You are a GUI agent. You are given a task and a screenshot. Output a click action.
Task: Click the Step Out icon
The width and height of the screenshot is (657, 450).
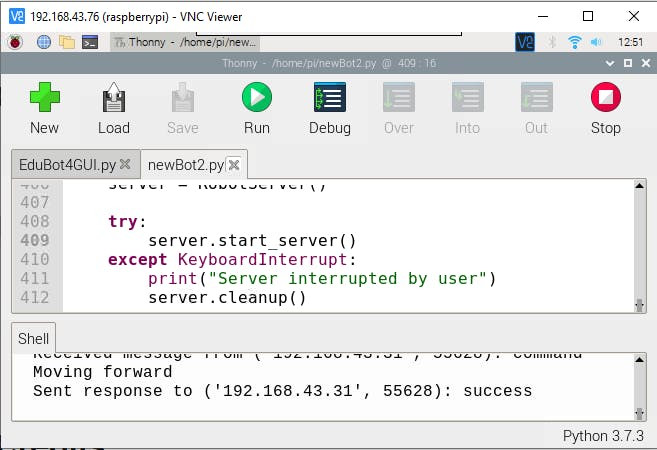click(x=536, y=97)
